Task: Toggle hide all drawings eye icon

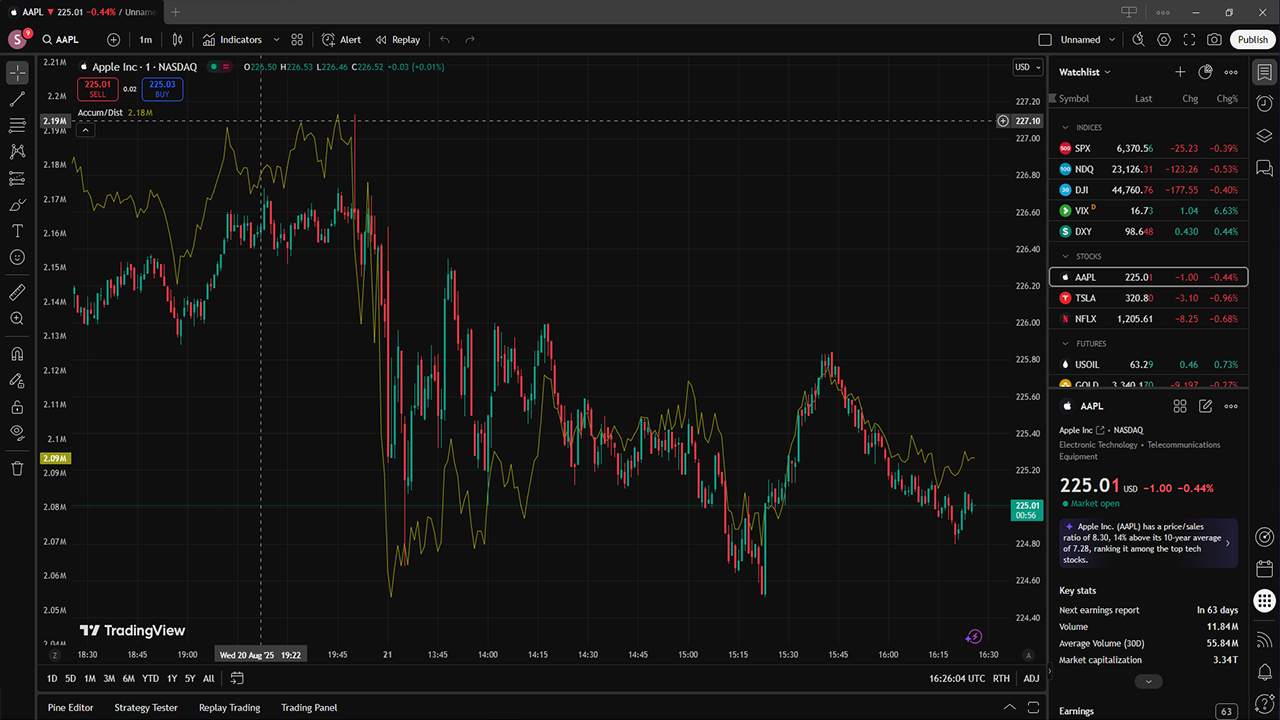Action: pyautogui.click(x=17, y=432)
